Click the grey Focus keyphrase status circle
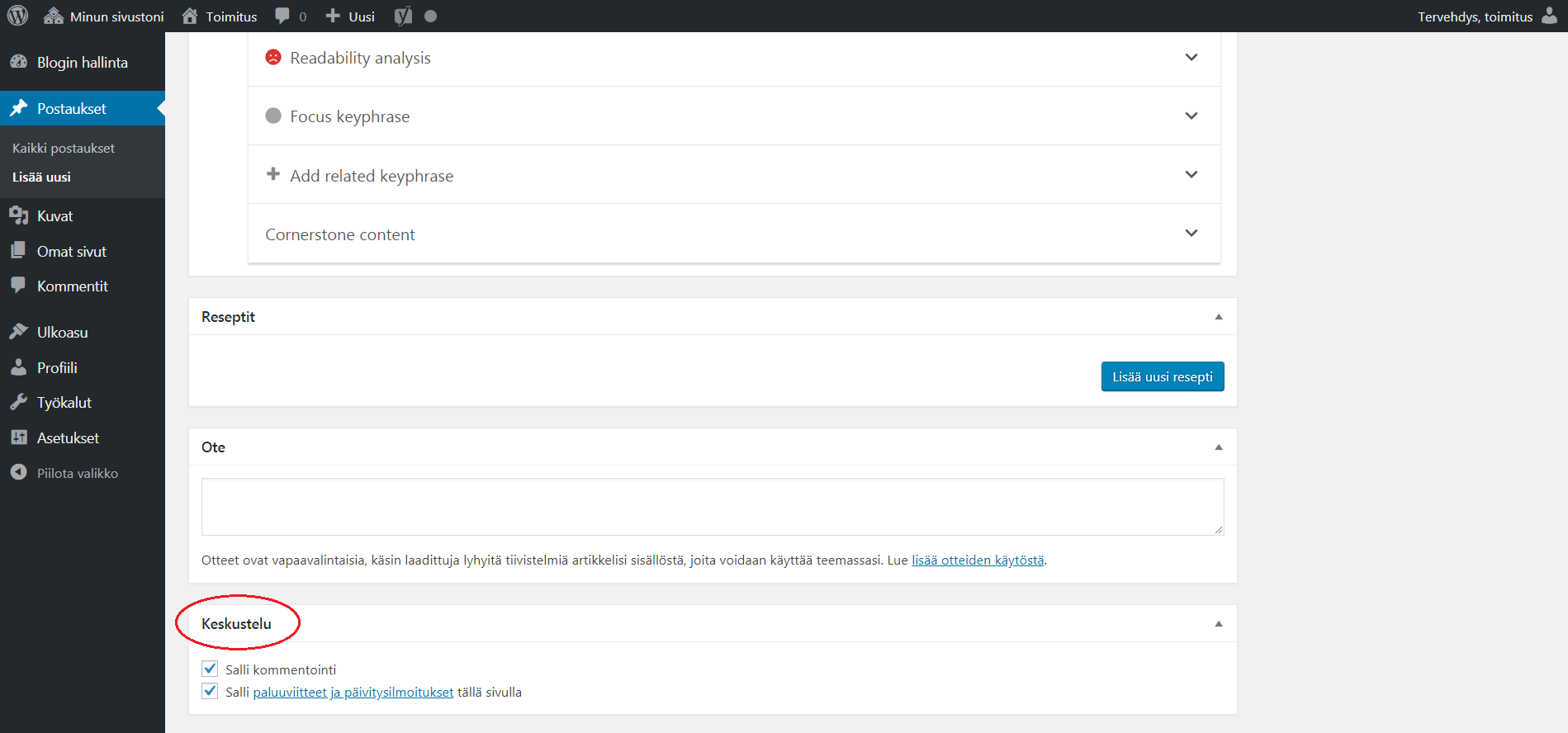 pos(272,116)
